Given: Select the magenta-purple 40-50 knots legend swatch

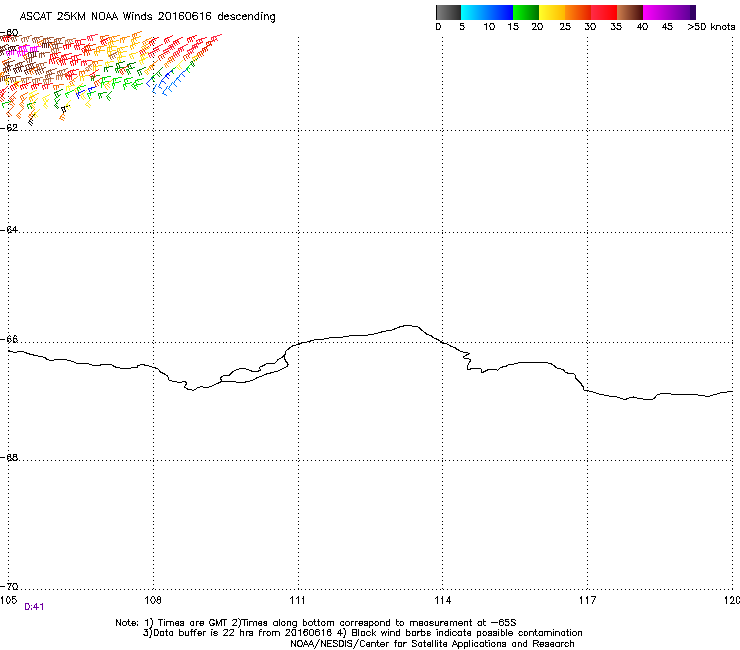Looking at the screenshot, I should pos(669,12).
